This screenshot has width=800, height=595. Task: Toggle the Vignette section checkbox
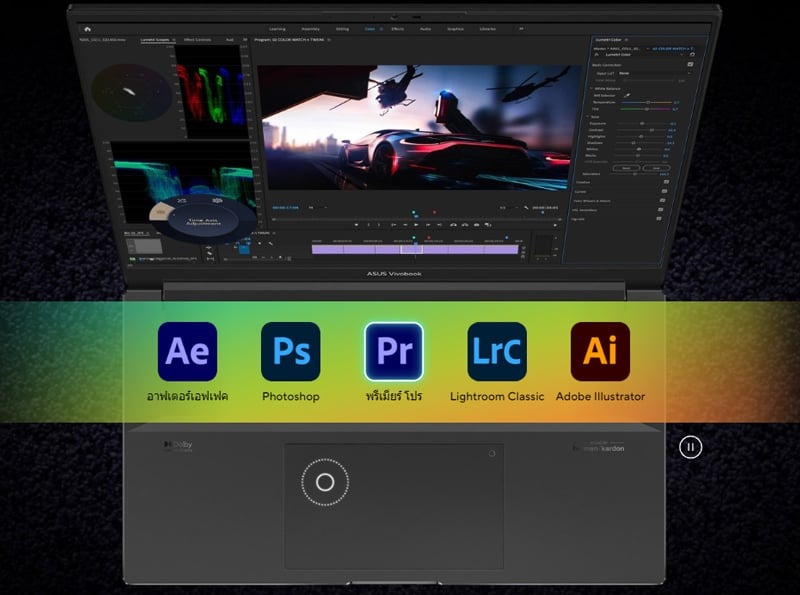point(659,219)
